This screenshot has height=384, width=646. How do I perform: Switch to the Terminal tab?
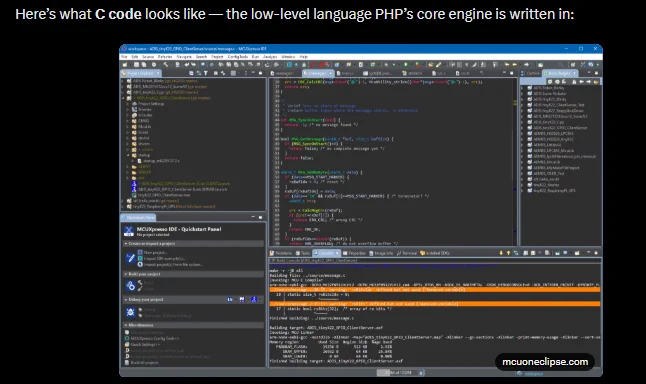point(407,253)
